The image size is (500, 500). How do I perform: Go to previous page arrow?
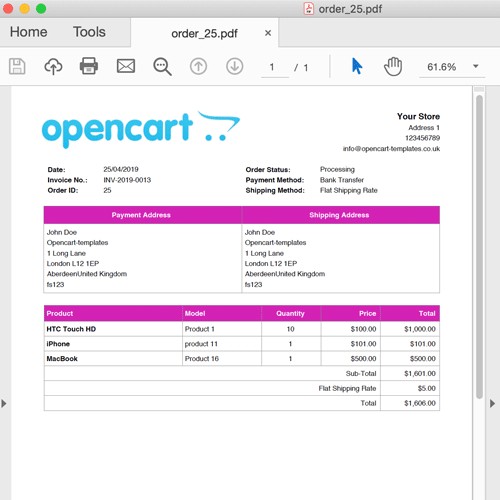coord(198,66)
